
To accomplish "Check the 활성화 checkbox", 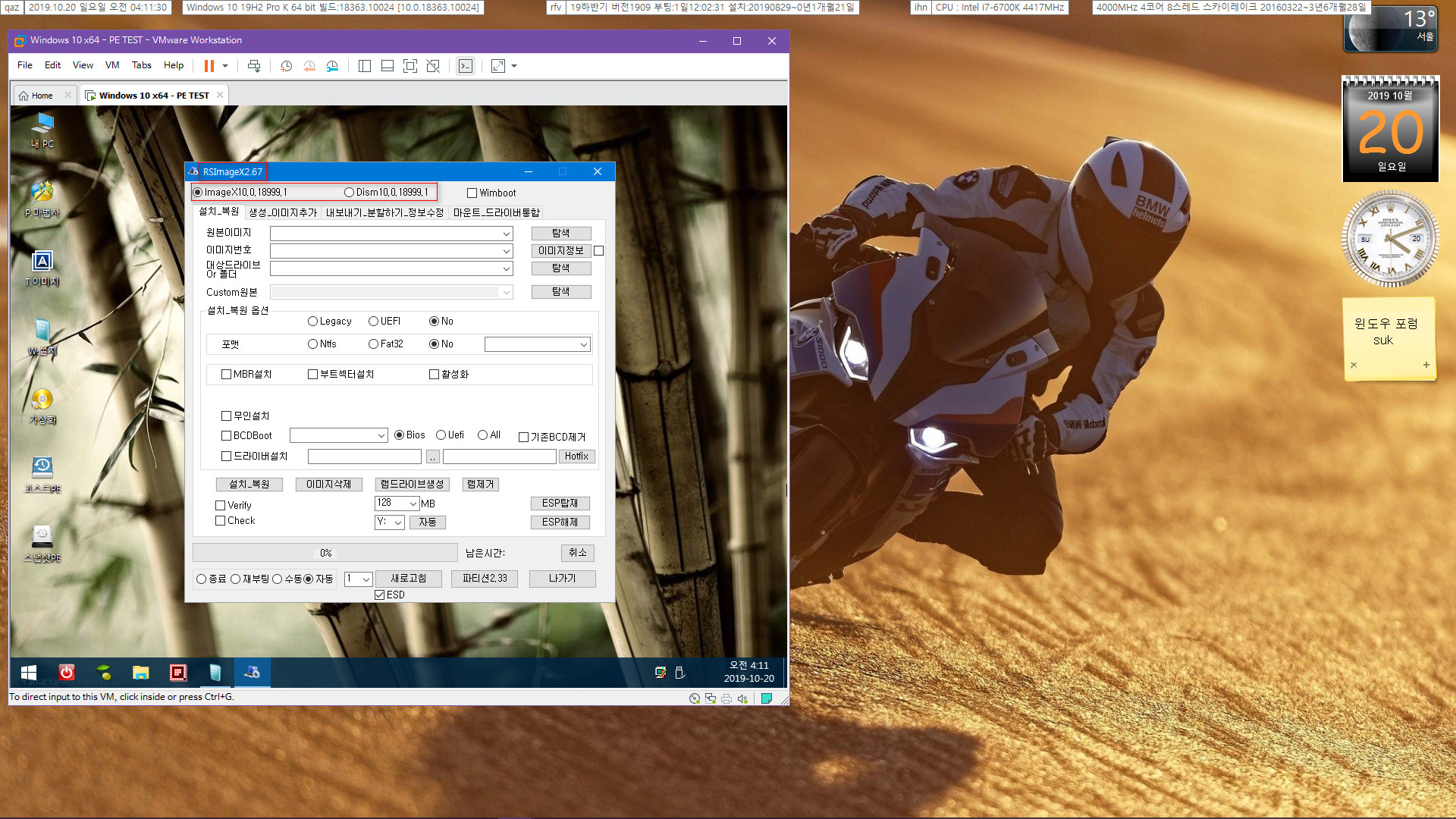I will 434,375.
